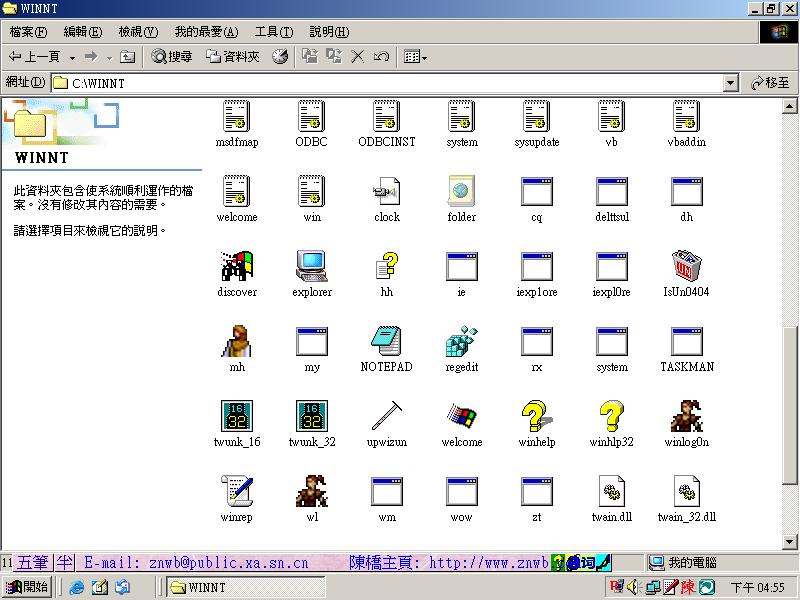Select the winhlp32 icon
Image resolution: width=800 pixels, height=600 pixels.
tap(611, 416)
